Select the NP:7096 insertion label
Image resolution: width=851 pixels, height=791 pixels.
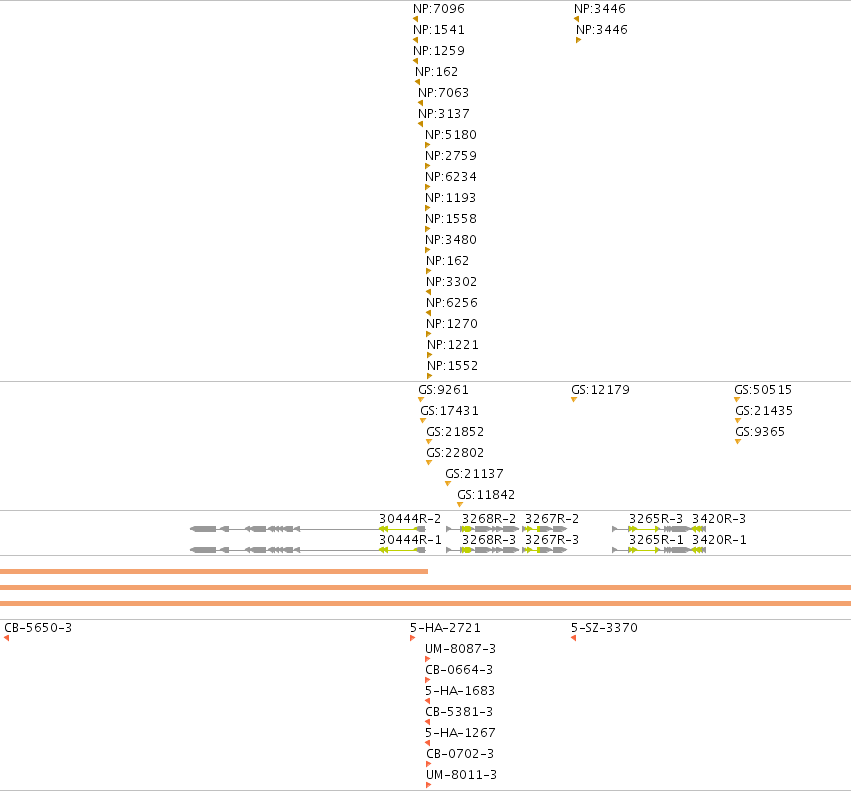439,9
